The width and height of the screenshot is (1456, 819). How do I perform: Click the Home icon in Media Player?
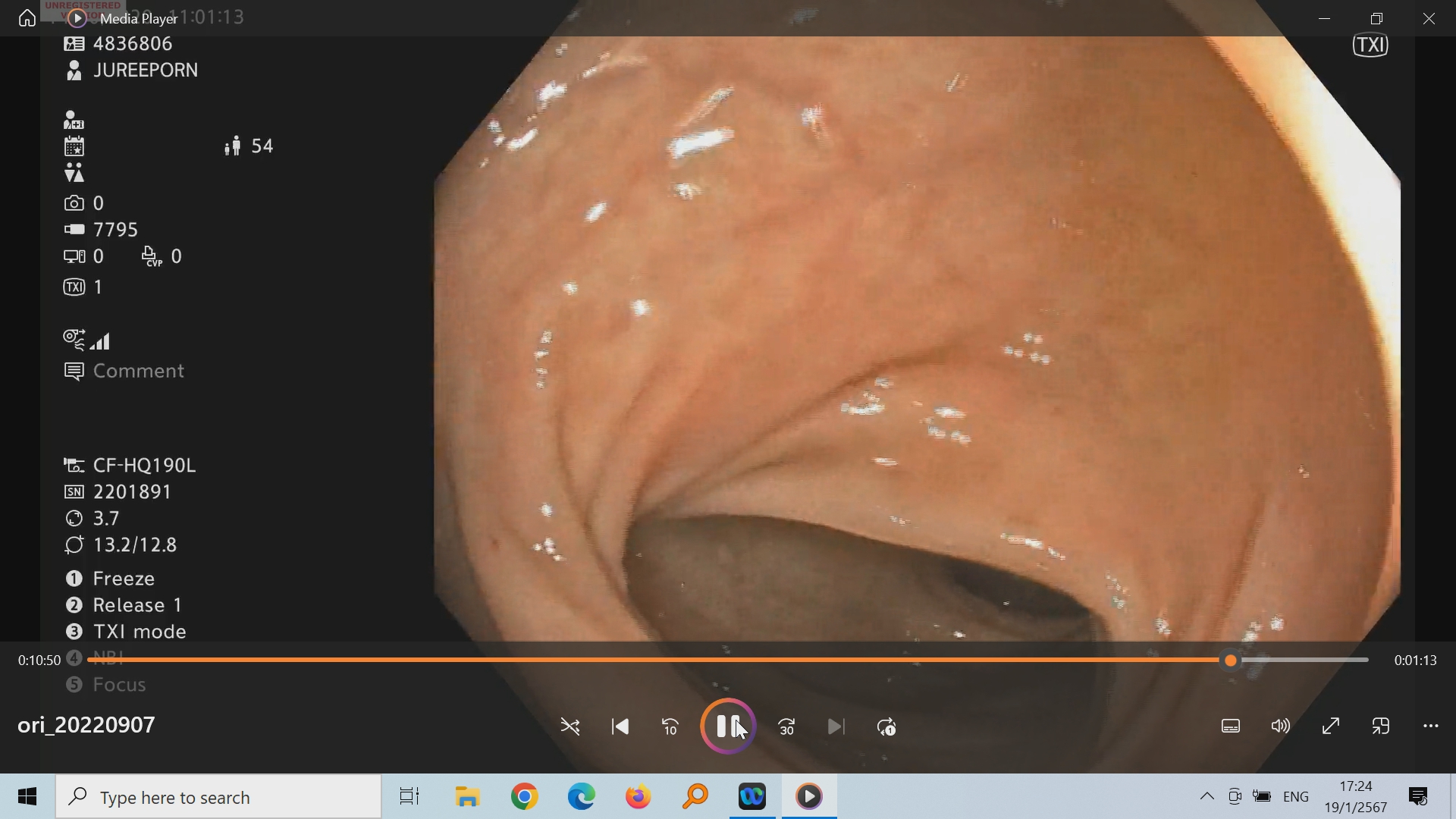click(x=27, y=17)
